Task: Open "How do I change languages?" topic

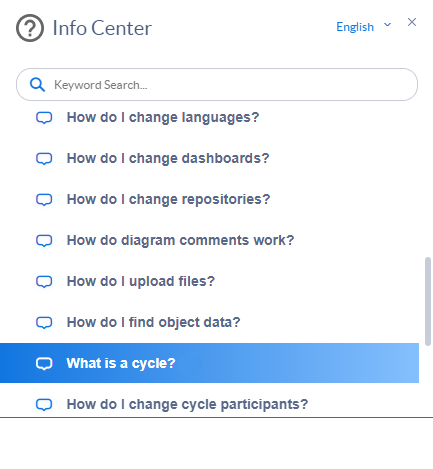Action: tap(163, 117)
